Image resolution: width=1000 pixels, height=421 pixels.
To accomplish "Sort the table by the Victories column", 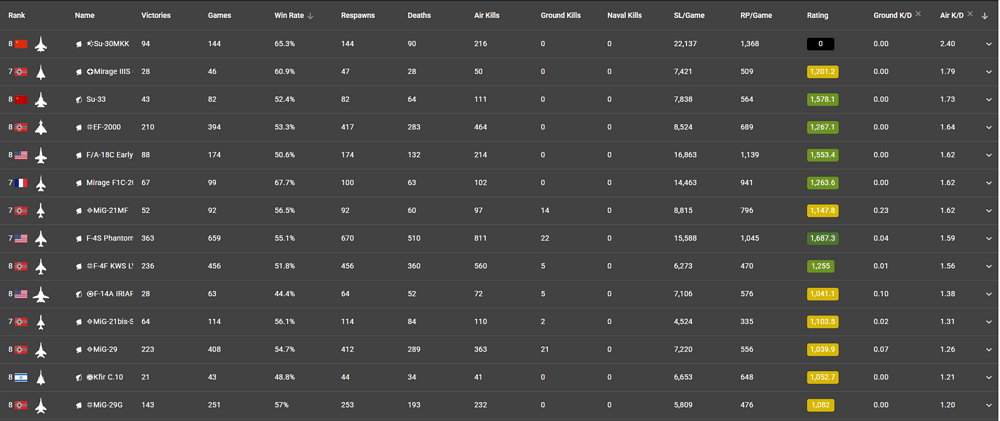I will point(155,16).
